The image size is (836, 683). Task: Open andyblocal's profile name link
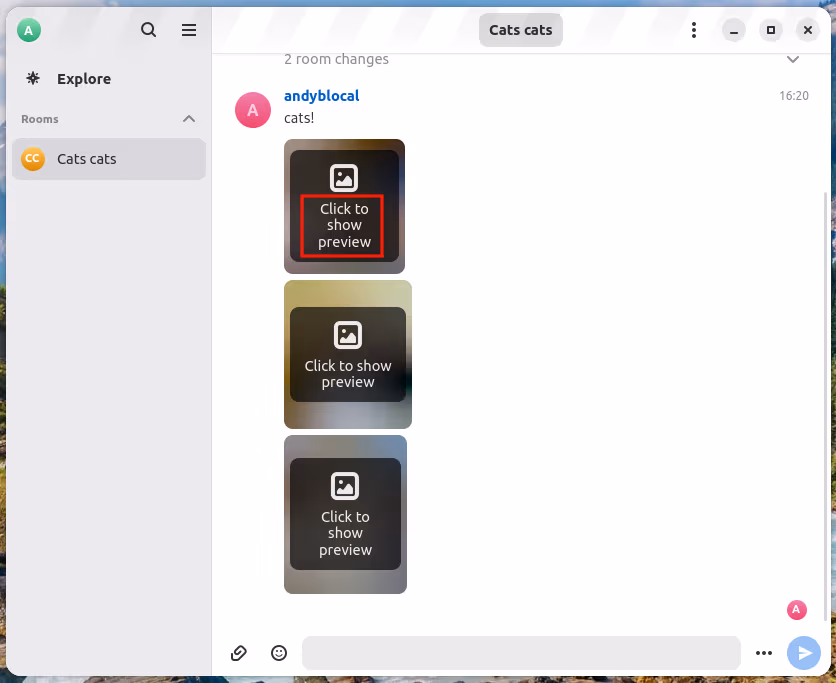coord(321,96)
